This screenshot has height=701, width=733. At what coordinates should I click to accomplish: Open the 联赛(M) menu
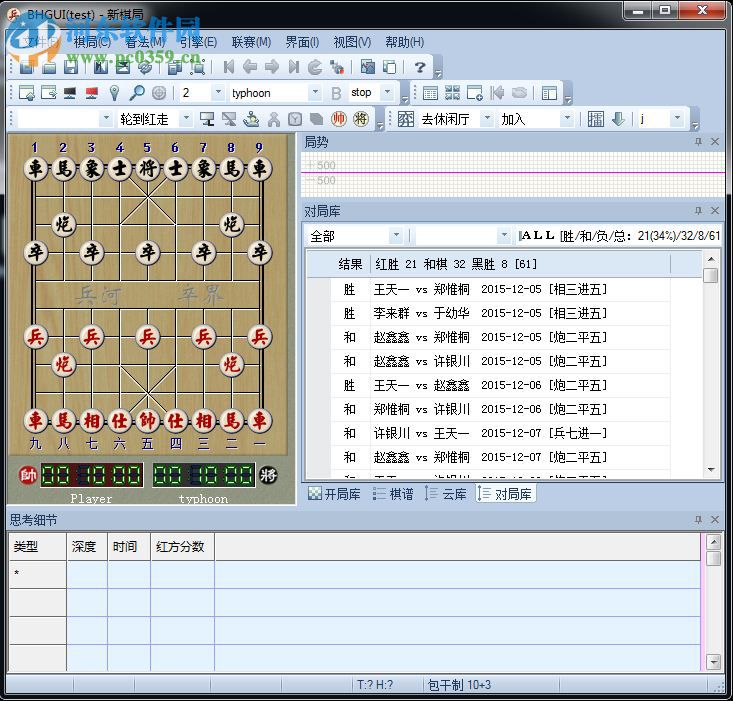252,42
